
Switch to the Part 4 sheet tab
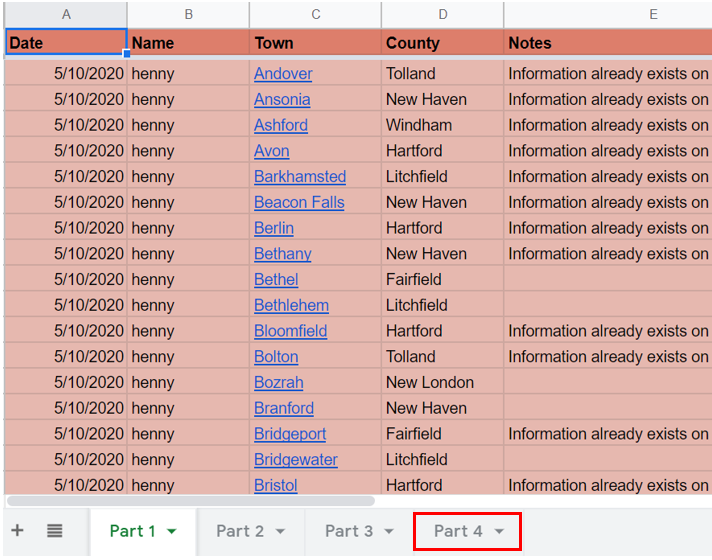(x=458, y=531)
